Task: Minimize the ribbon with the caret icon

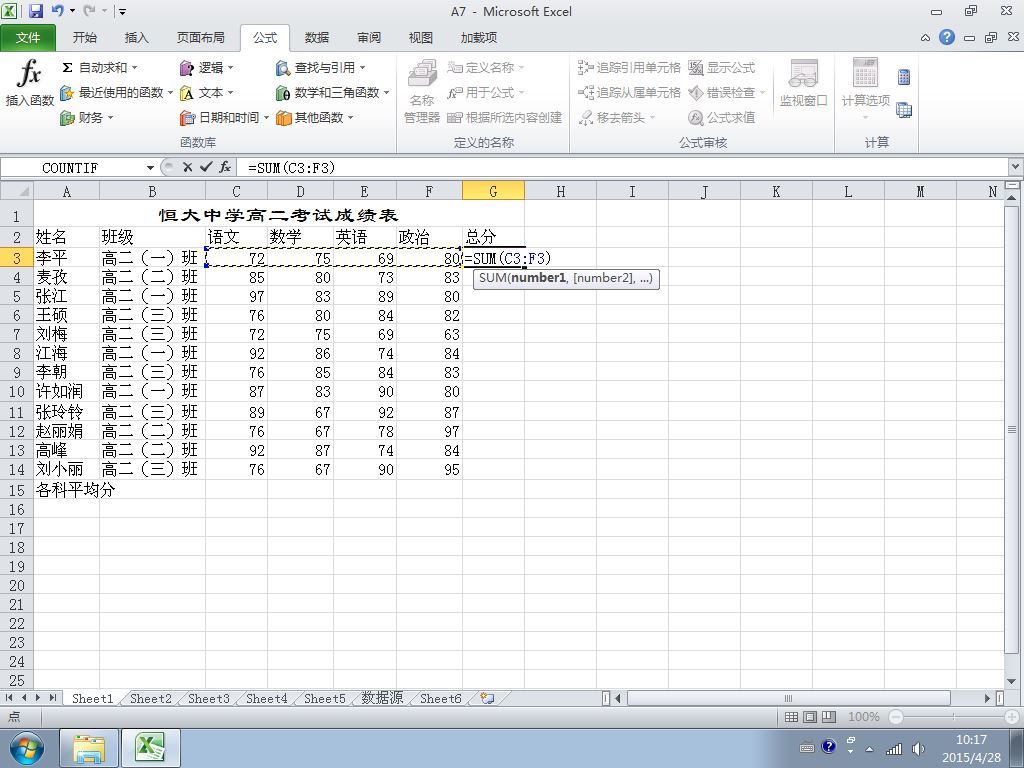Action: click(x=925, y=38)
